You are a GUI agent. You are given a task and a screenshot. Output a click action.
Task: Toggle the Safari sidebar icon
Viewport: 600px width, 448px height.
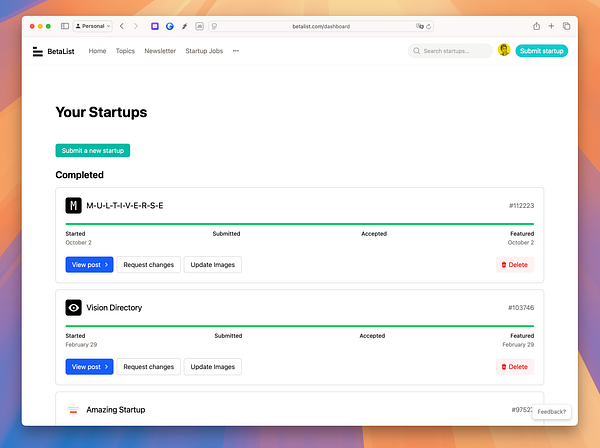click(65, 26)
